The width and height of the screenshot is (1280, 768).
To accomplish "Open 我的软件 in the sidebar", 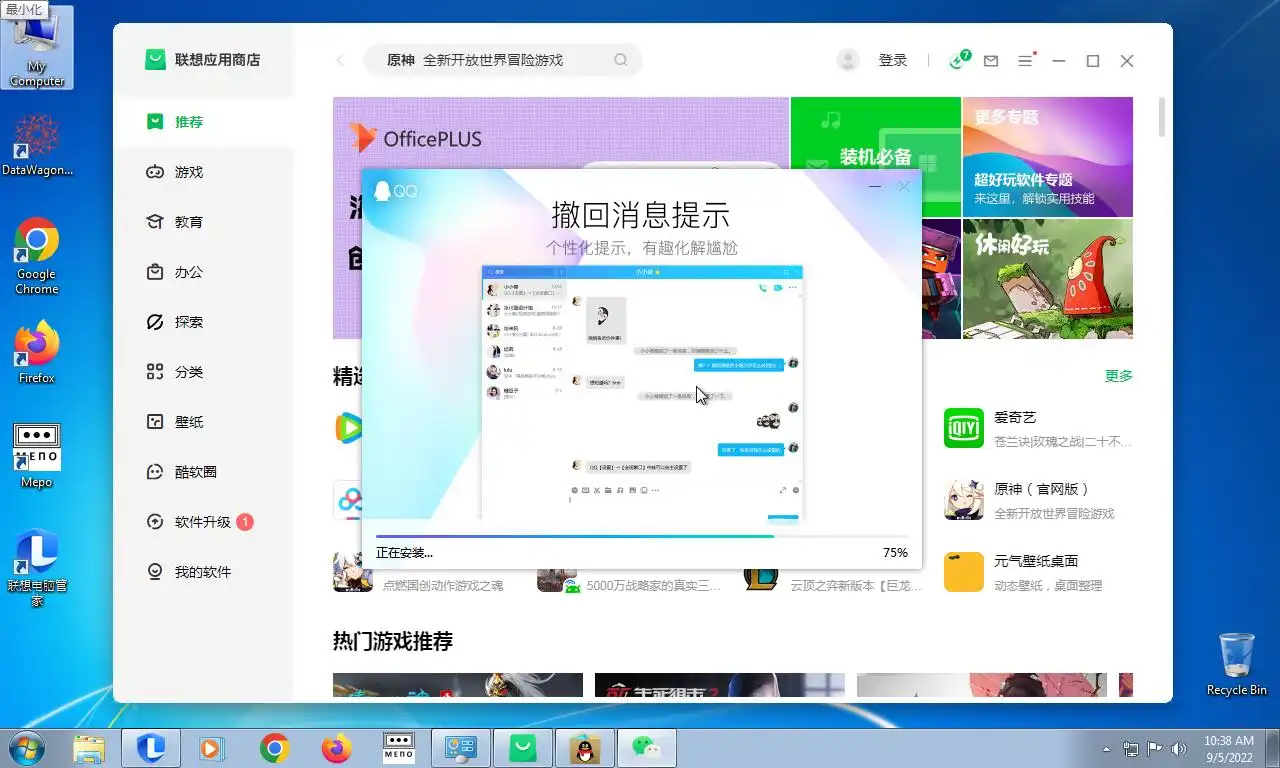I will pos(203,572).
